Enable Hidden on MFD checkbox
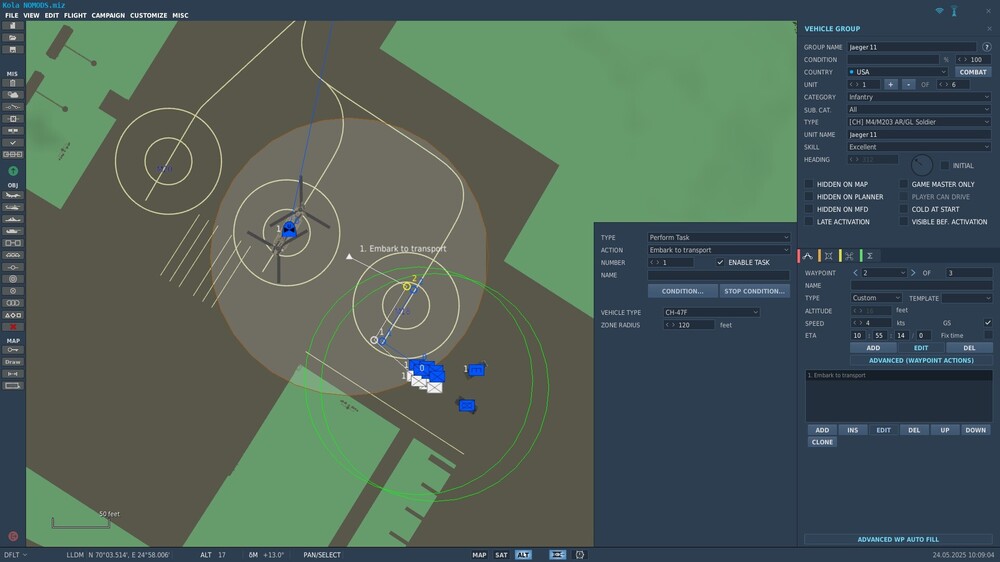Image resolution: width=1000 pixels, height=562 pixels. [x=809, y=209]
